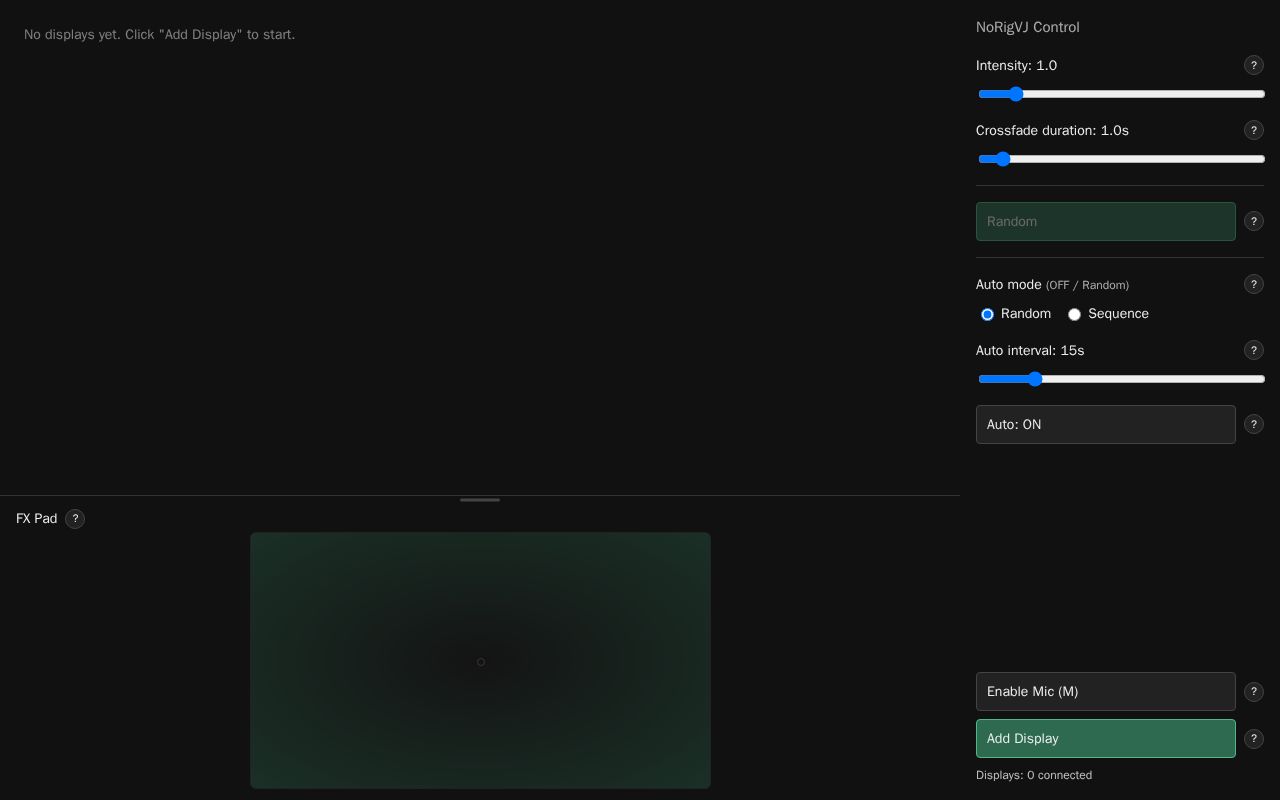Click the 'FX Pad' label
Screen dimensions: 1280x800
coord(37,518)
